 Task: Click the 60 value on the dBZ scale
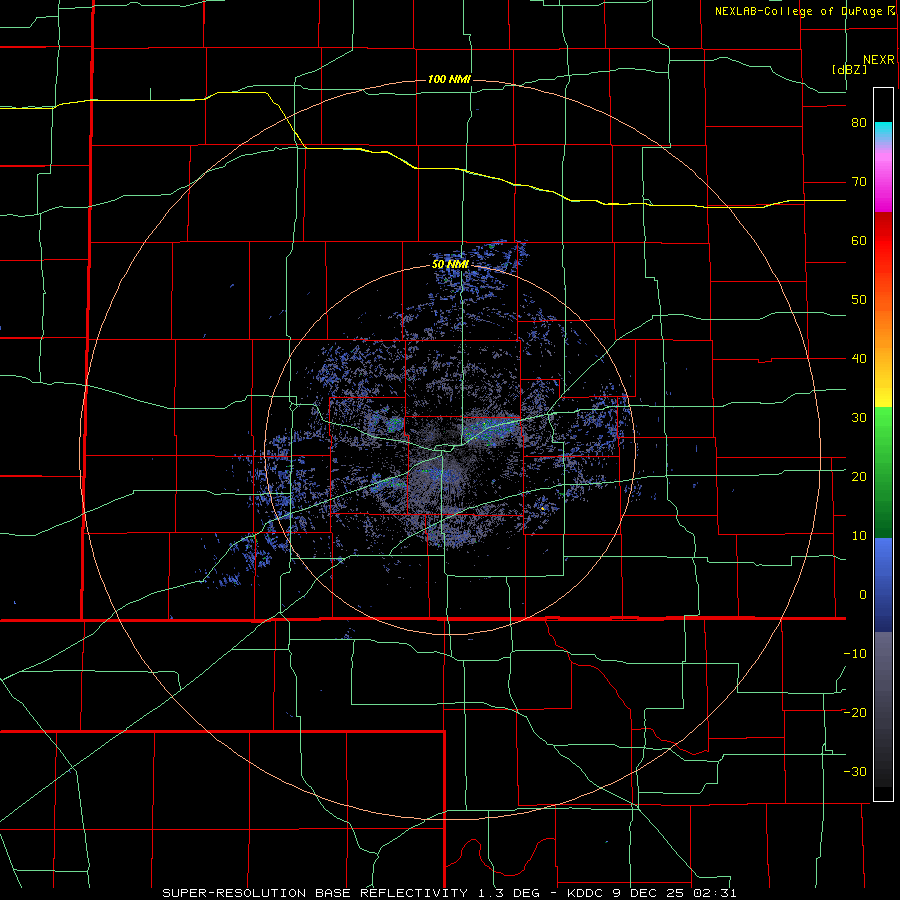tap(859, 240)
